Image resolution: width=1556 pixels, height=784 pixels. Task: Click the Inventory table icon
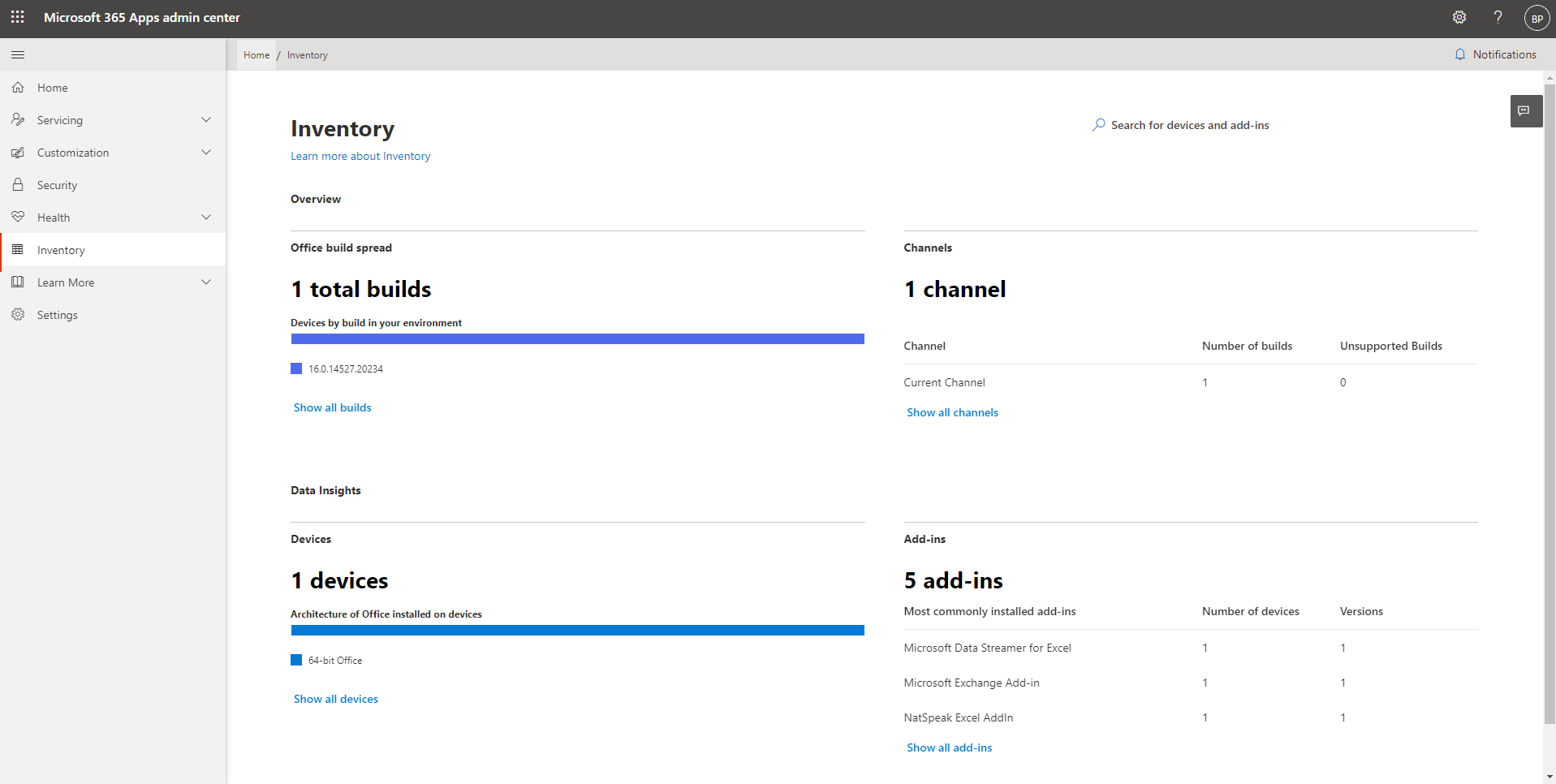[x=18, y=249]
